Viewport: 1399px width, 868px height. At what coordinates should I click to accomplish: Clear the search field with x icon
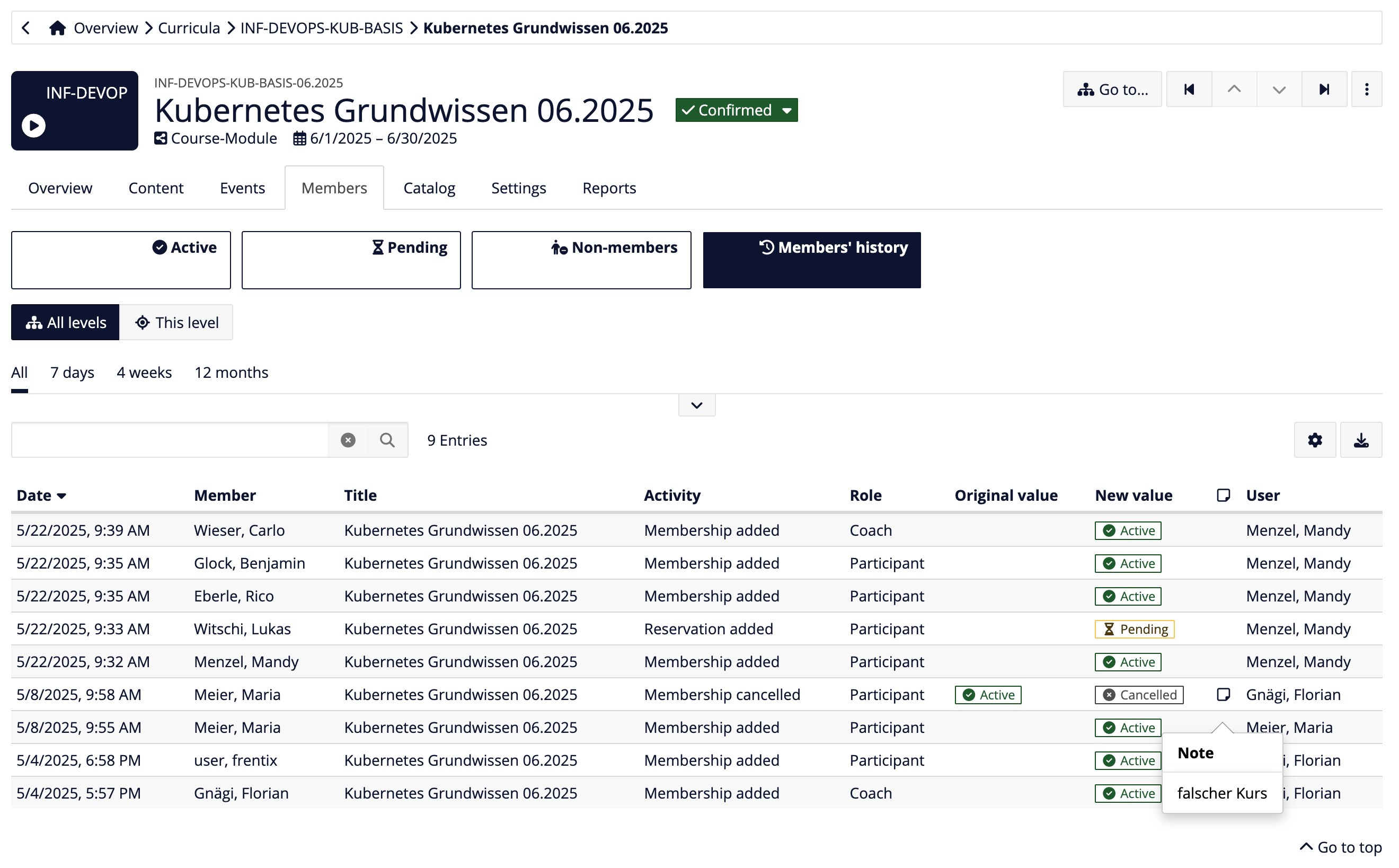[347, 440]
